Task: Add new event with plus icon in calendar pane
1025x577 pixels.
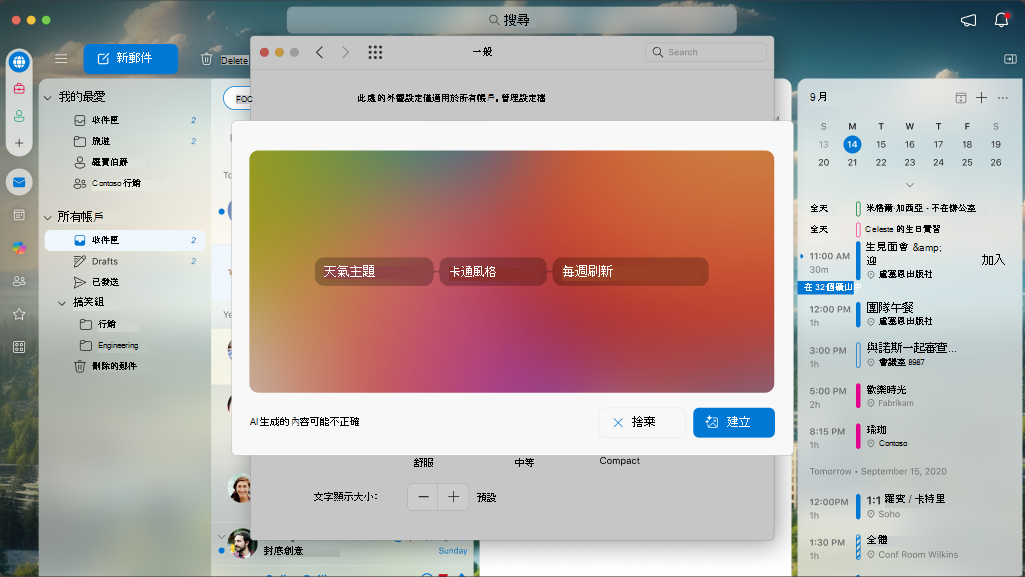Action: coord(981,97)
